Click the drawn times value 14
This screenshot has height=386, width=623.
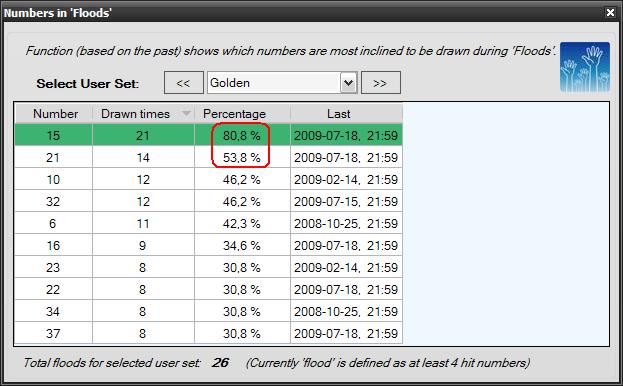[143, 158]
